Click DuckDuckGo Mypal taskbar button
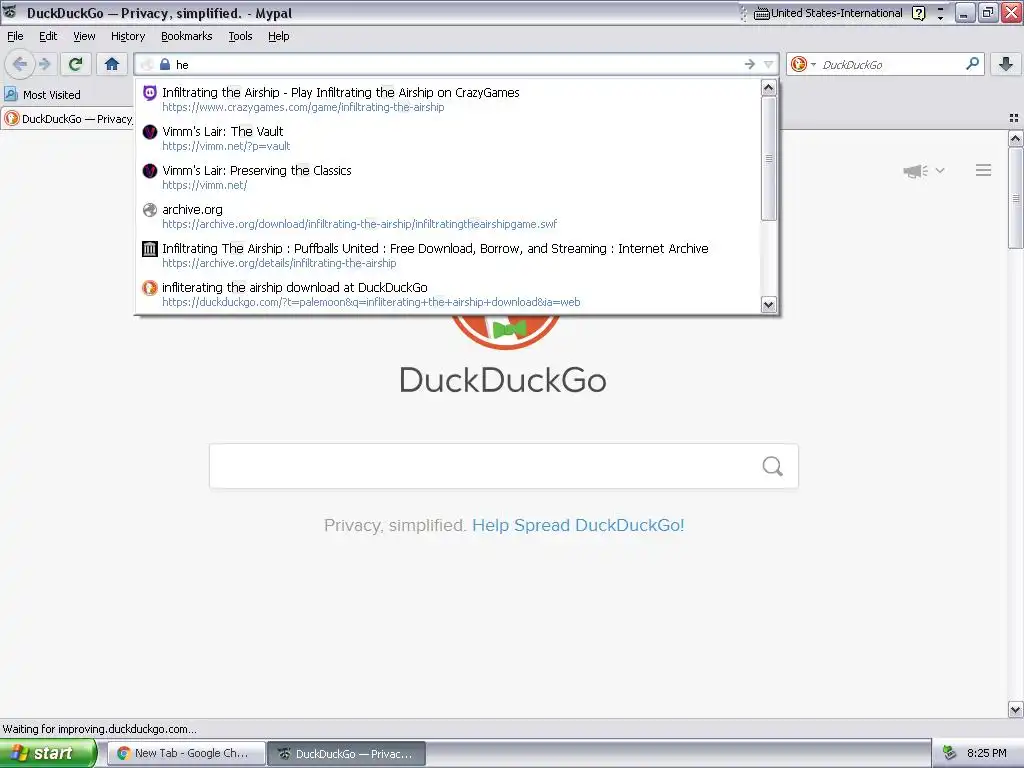The width and height of the screenshot is (1024, 768). pyautogui.click(x=347, y=753)
